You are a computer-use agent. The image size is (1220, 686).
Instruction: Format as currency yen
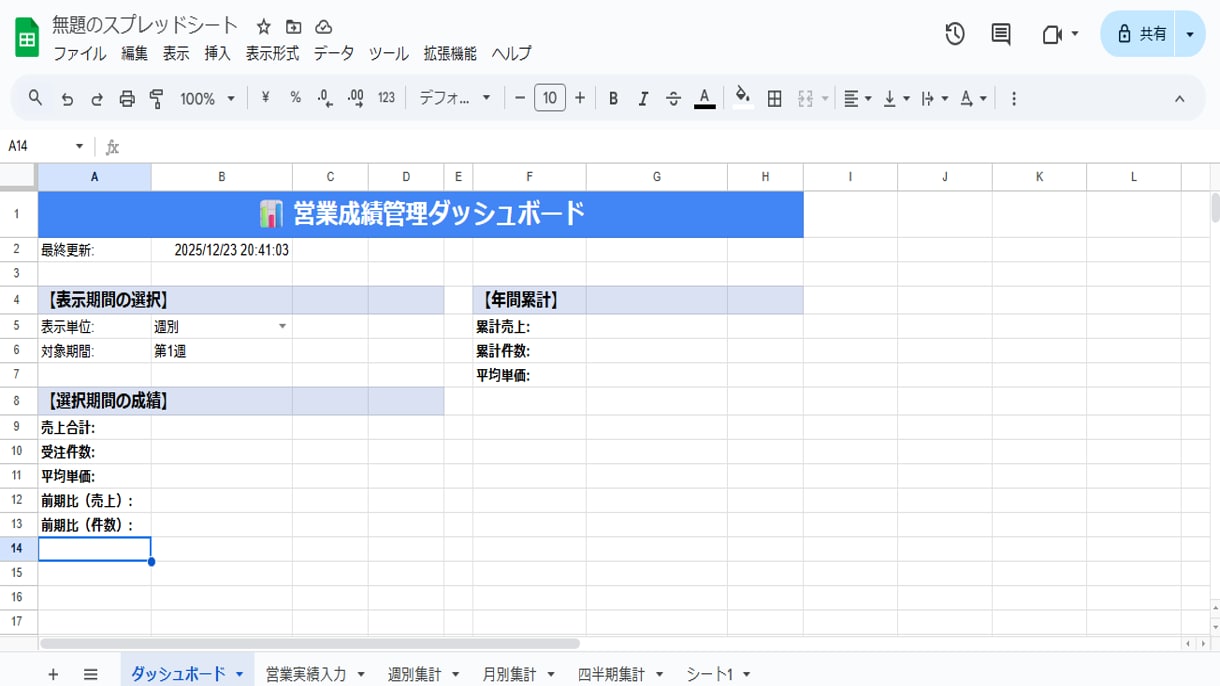click(265, 98)
